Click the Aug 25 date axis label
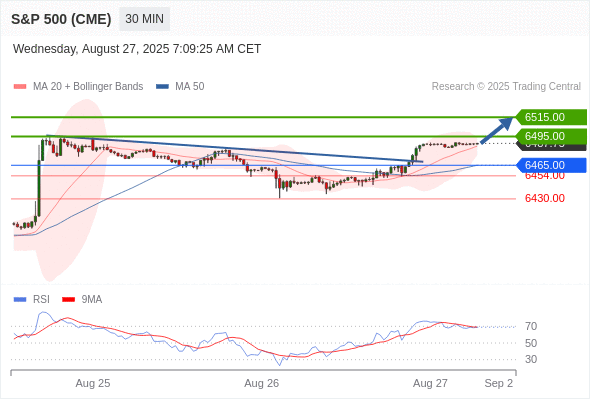The image size is (590, 400). [x=93, y=383]
